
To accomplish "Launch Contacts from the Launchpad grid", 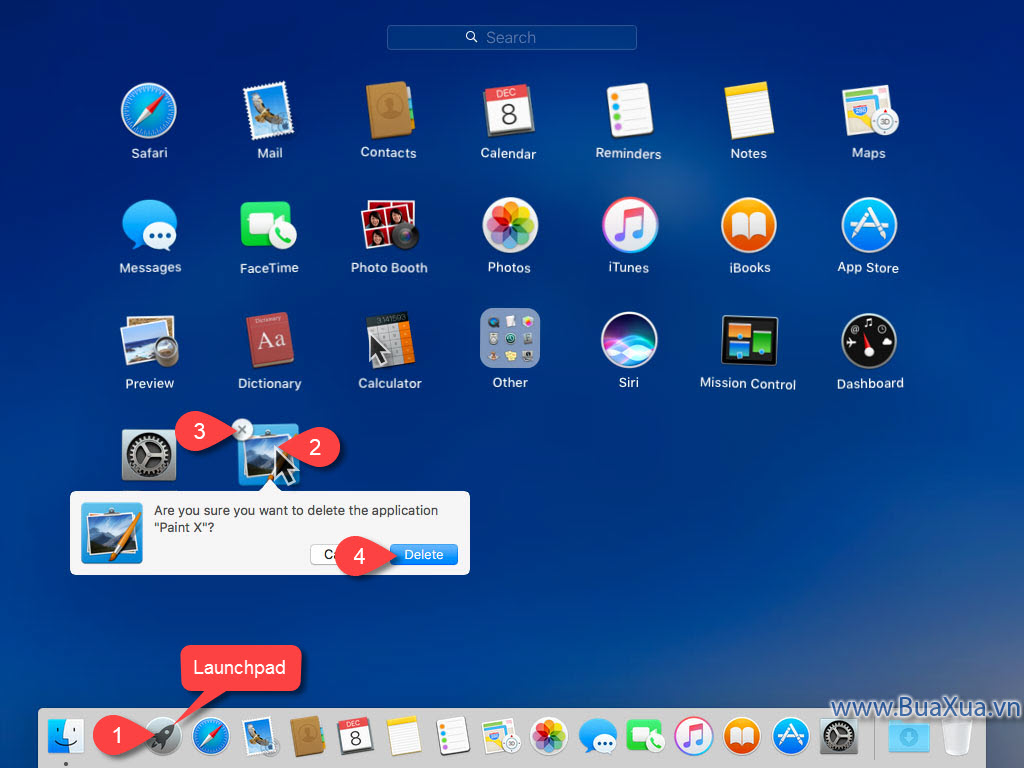I will 389,110.
